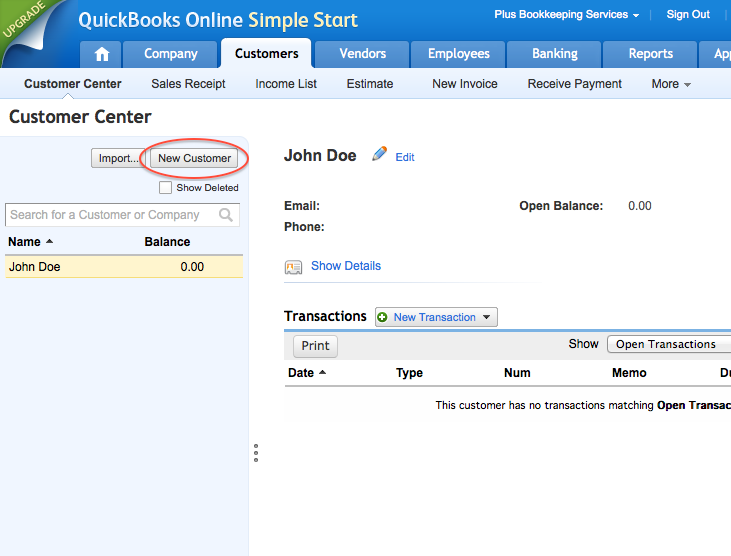
Task: Go to the Employees tab
Action: click(x=458, y=55)
